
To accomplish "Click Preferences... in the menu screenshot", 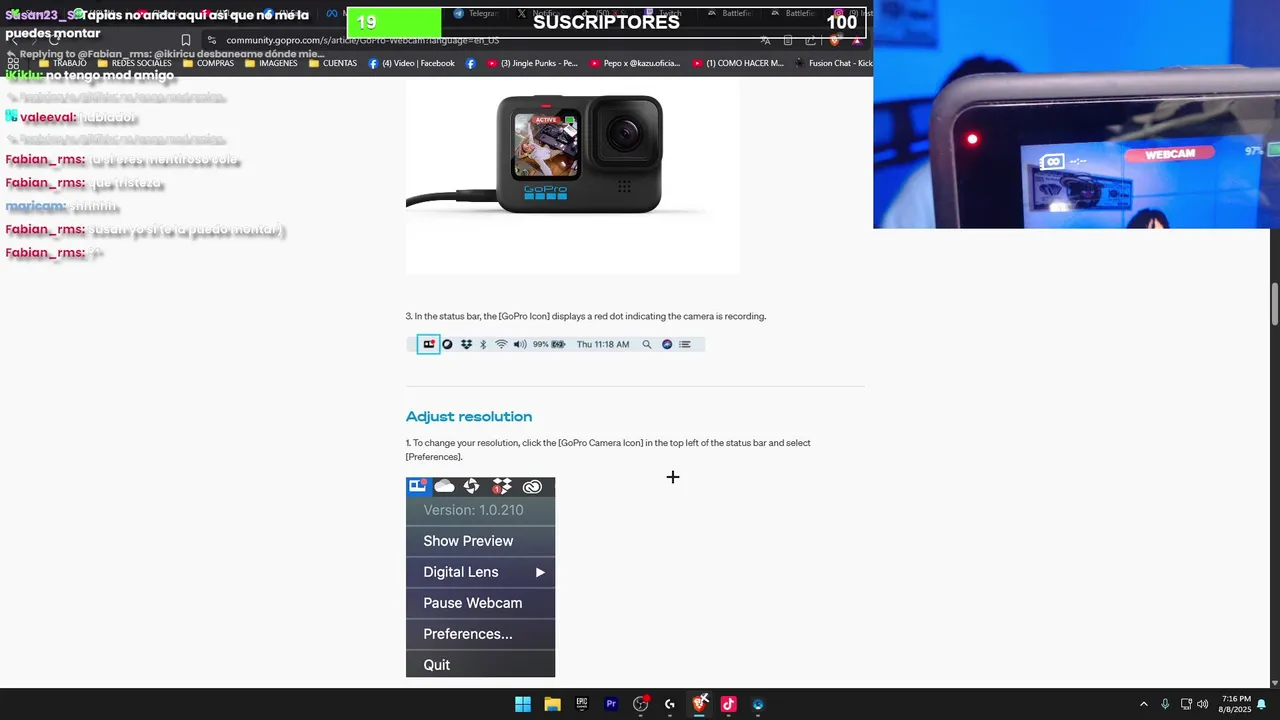I will pos(468,634).
